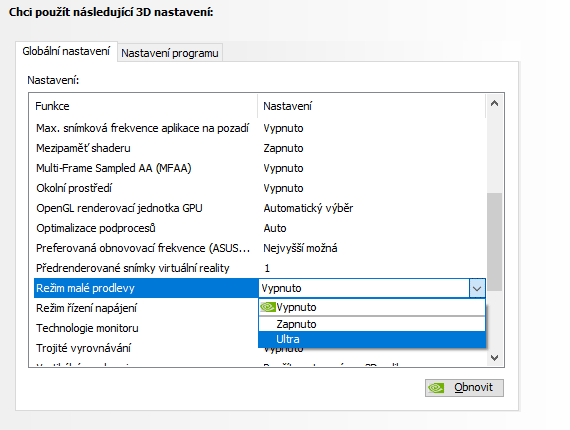Image resolution: width=570 pixels, height=430 pixels.
Task: Click value 1 for Předrenderované snímky
Action: pyautogui.click(x=267, y=268)
